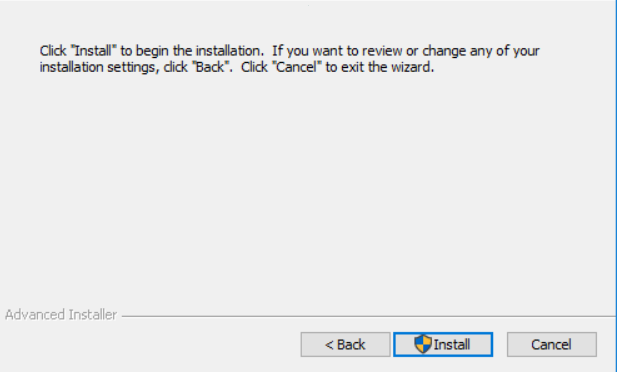The image size is (618, 372).
Task: Click the quoted word "Back" in instructions
Action: tap(210, 67)
